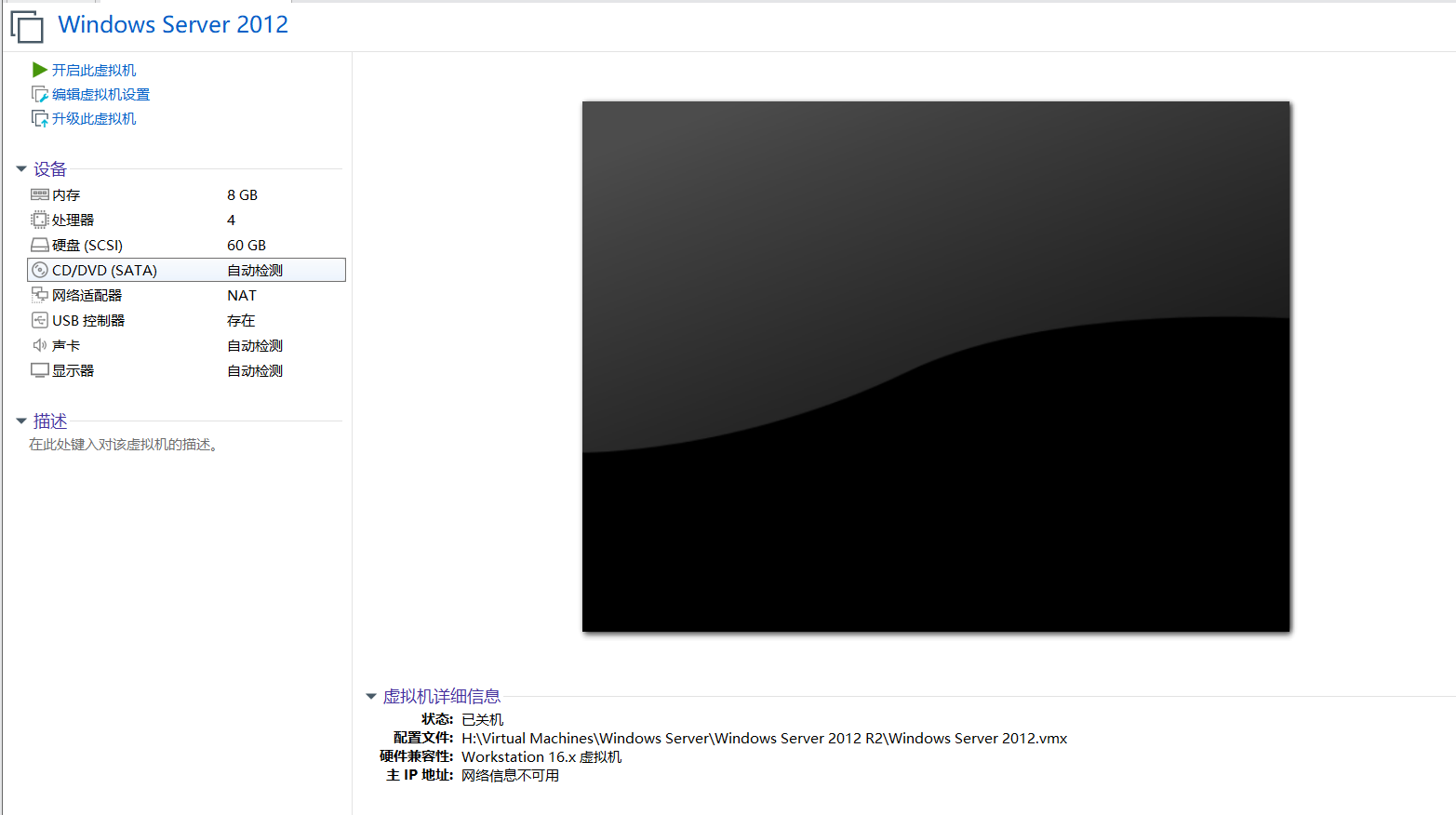Click the 状态 field label
Viewport: 1456px width, 815px height.
(437, 719)
